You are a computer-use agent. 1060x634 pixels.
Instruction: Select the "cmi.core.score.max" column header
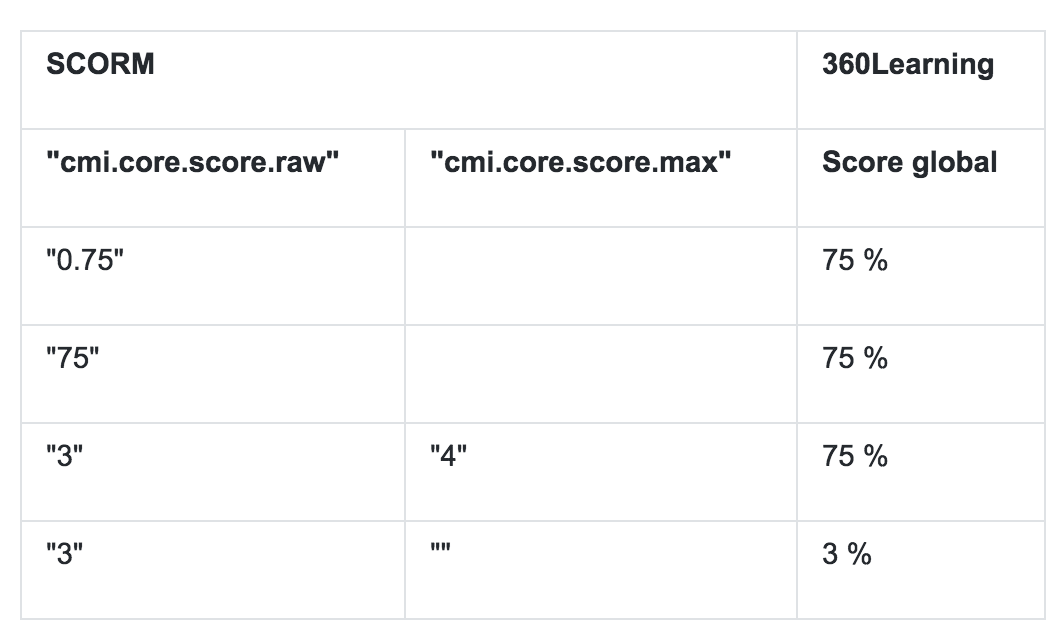(x=574, y=162)
